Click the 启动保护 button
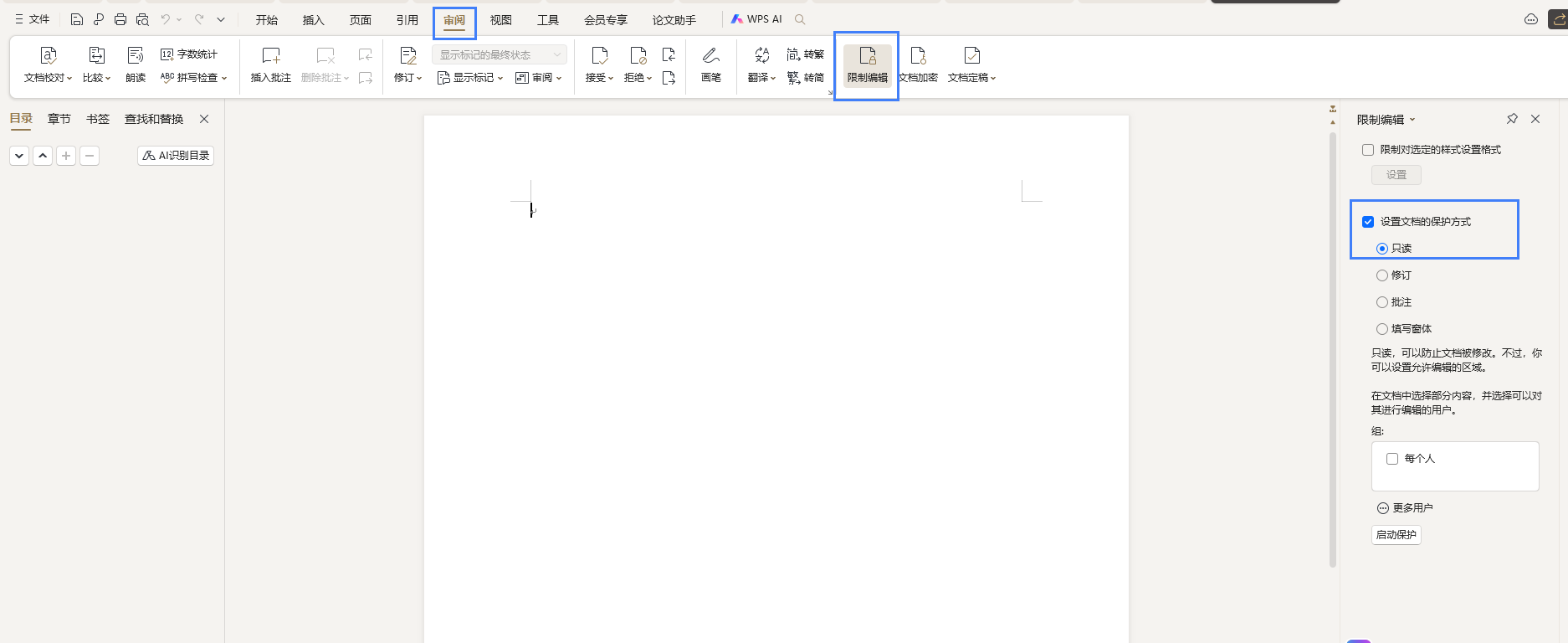 pyautogui.click(x=1396, y=535)
